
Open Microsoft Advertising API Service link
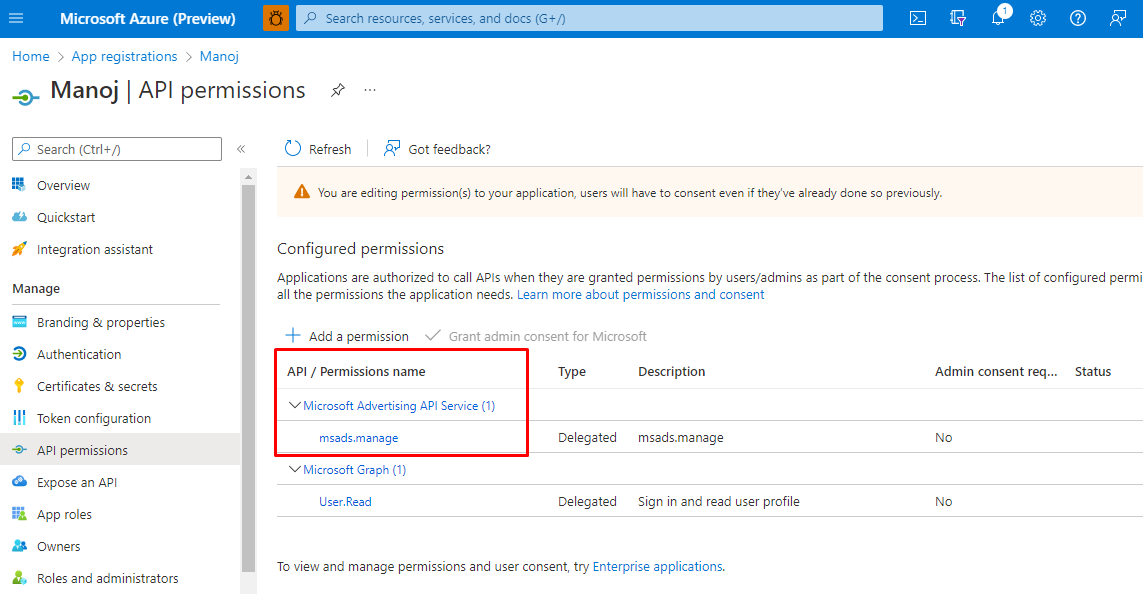coord(399,406)
